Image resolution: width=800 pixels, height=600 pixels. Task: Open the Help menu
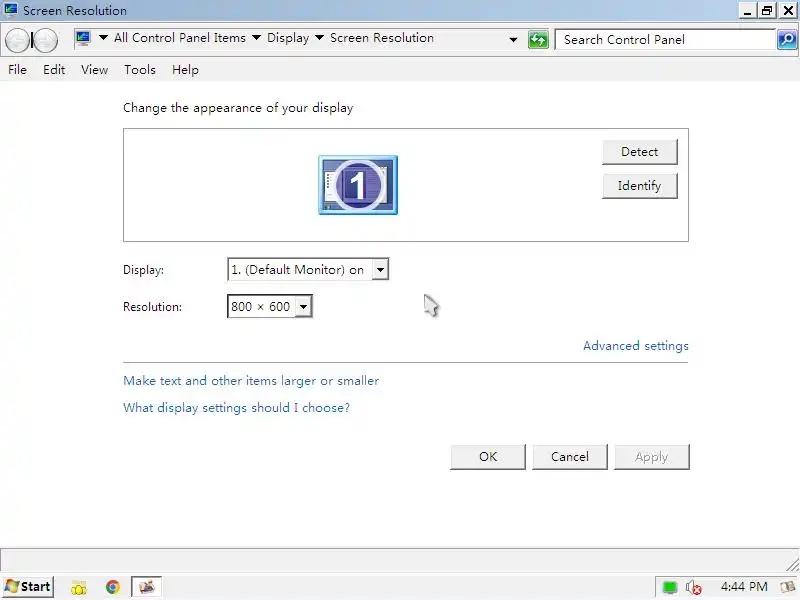pyautogui.click(x=185, y=69)
